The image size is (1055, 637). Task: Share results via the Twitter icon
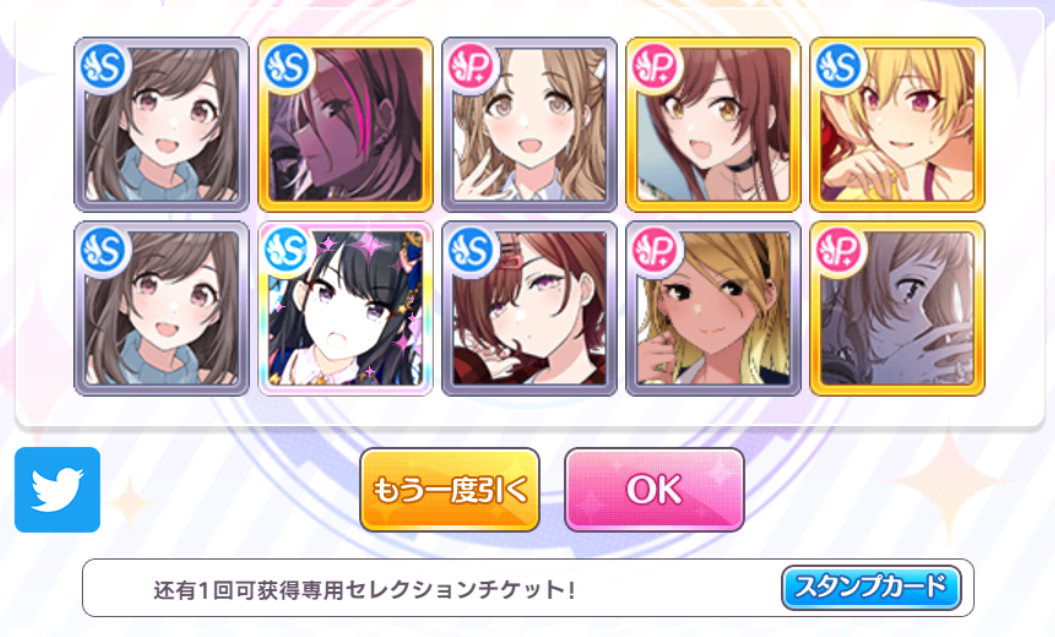coord(57,490)
